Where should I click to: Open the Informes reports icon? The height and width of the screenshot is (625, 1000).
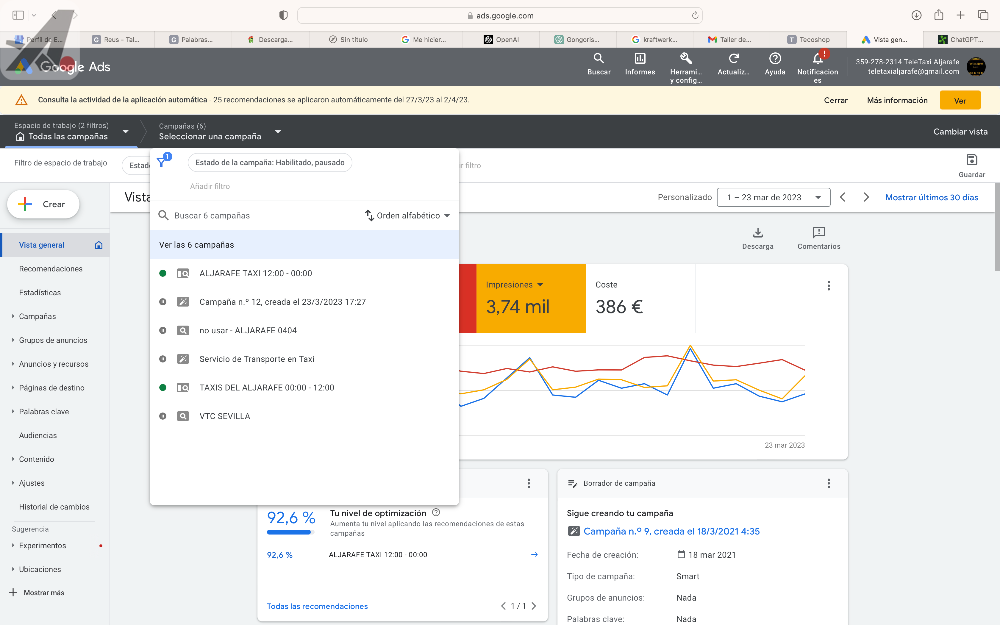click(640, 60)
